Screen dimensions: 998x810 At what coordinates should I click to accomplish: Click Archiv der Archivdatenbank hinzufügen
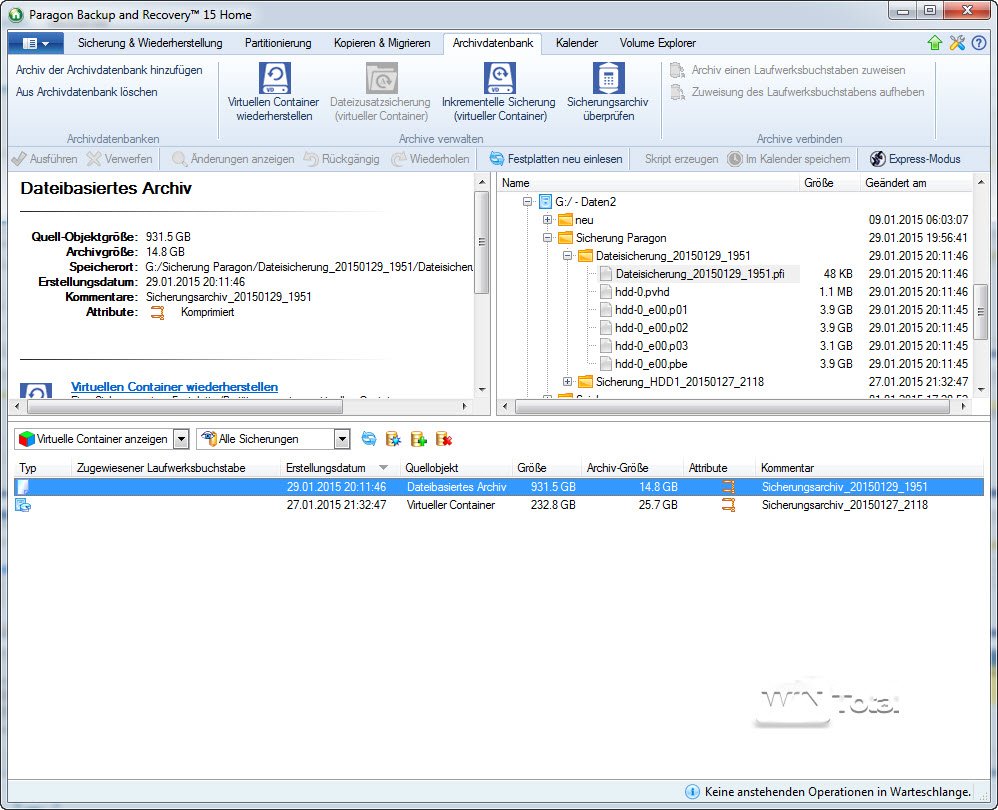(x=109, y=70)
